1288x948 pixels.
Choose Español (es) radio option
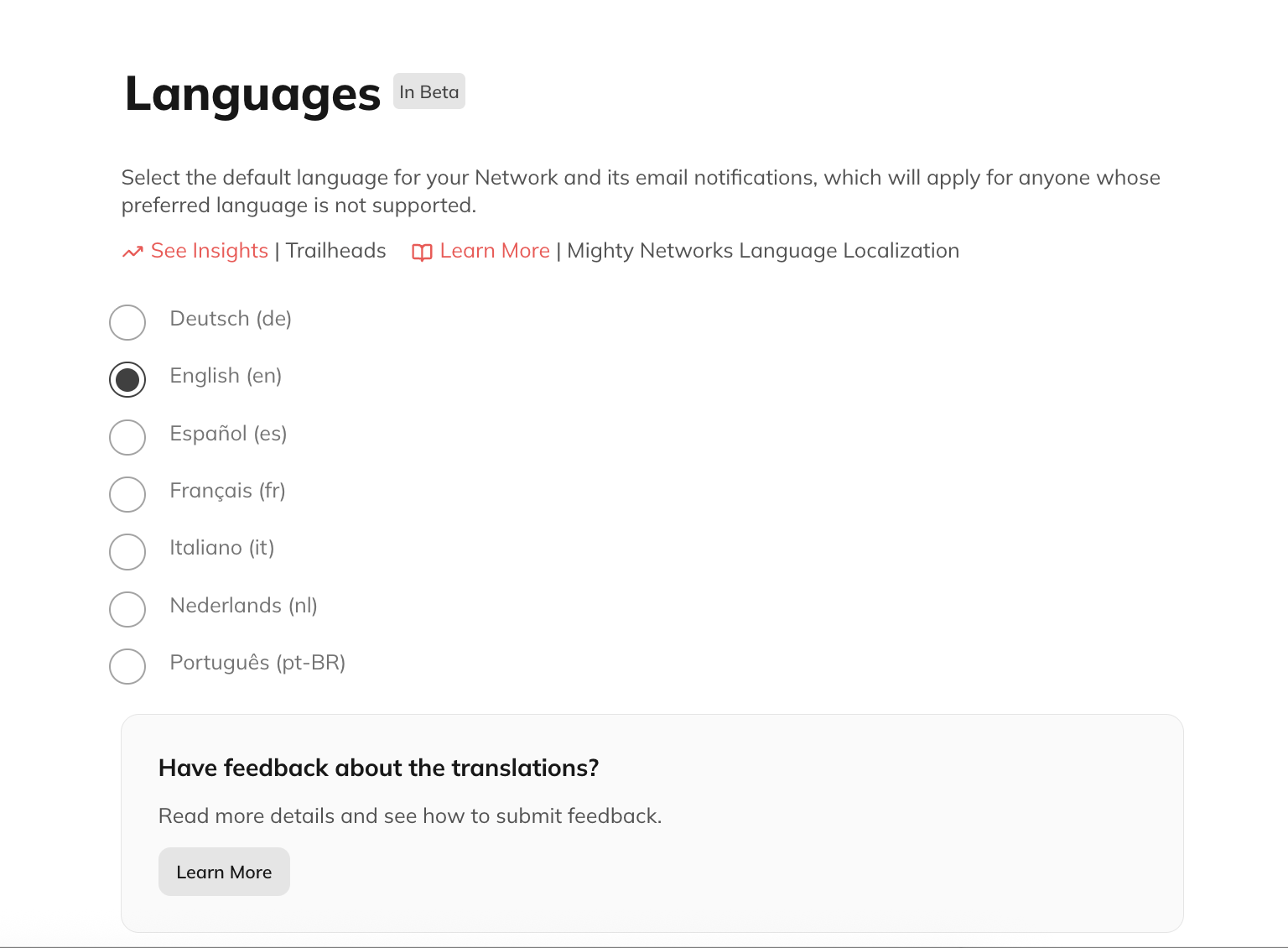coord(127,437)
